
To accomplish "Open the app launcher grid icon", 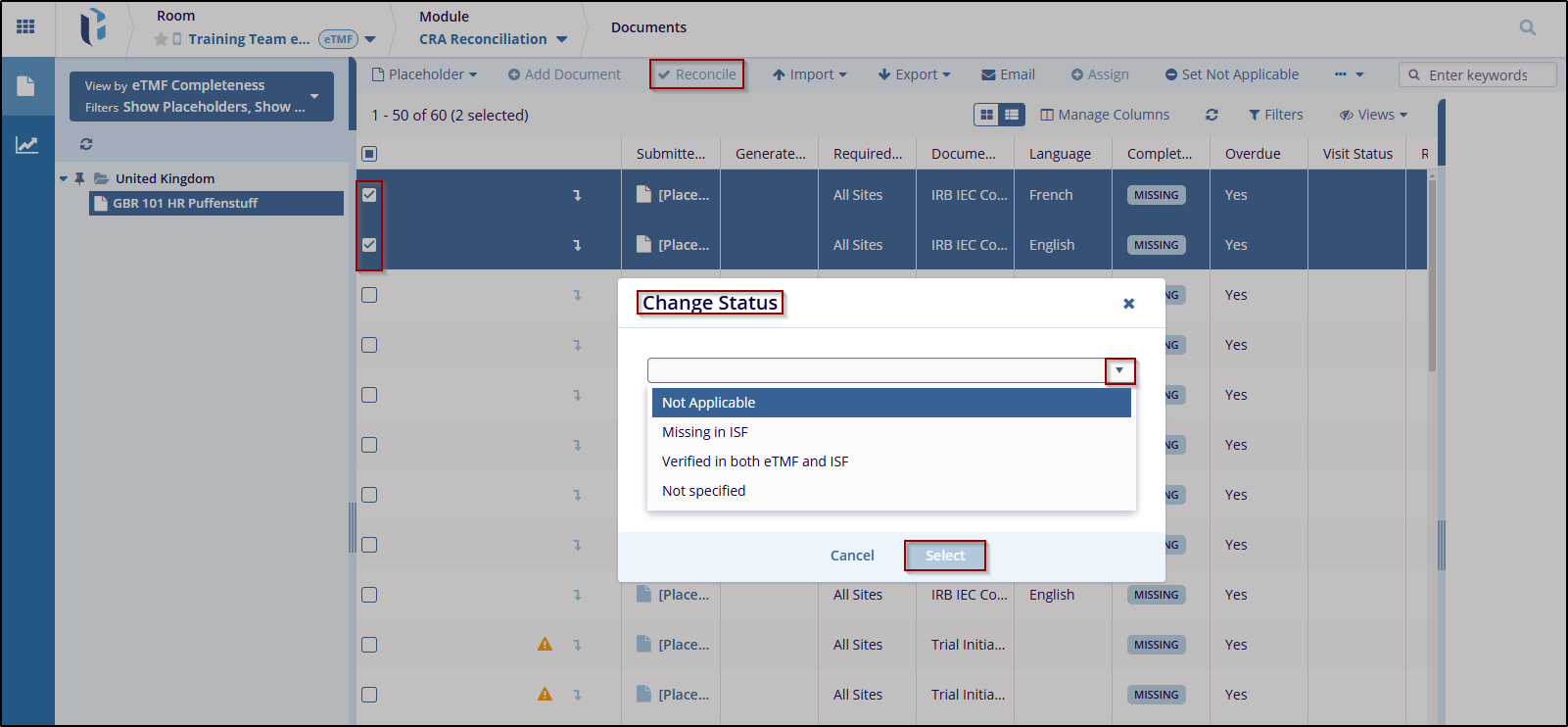I will tap(26, 26).
